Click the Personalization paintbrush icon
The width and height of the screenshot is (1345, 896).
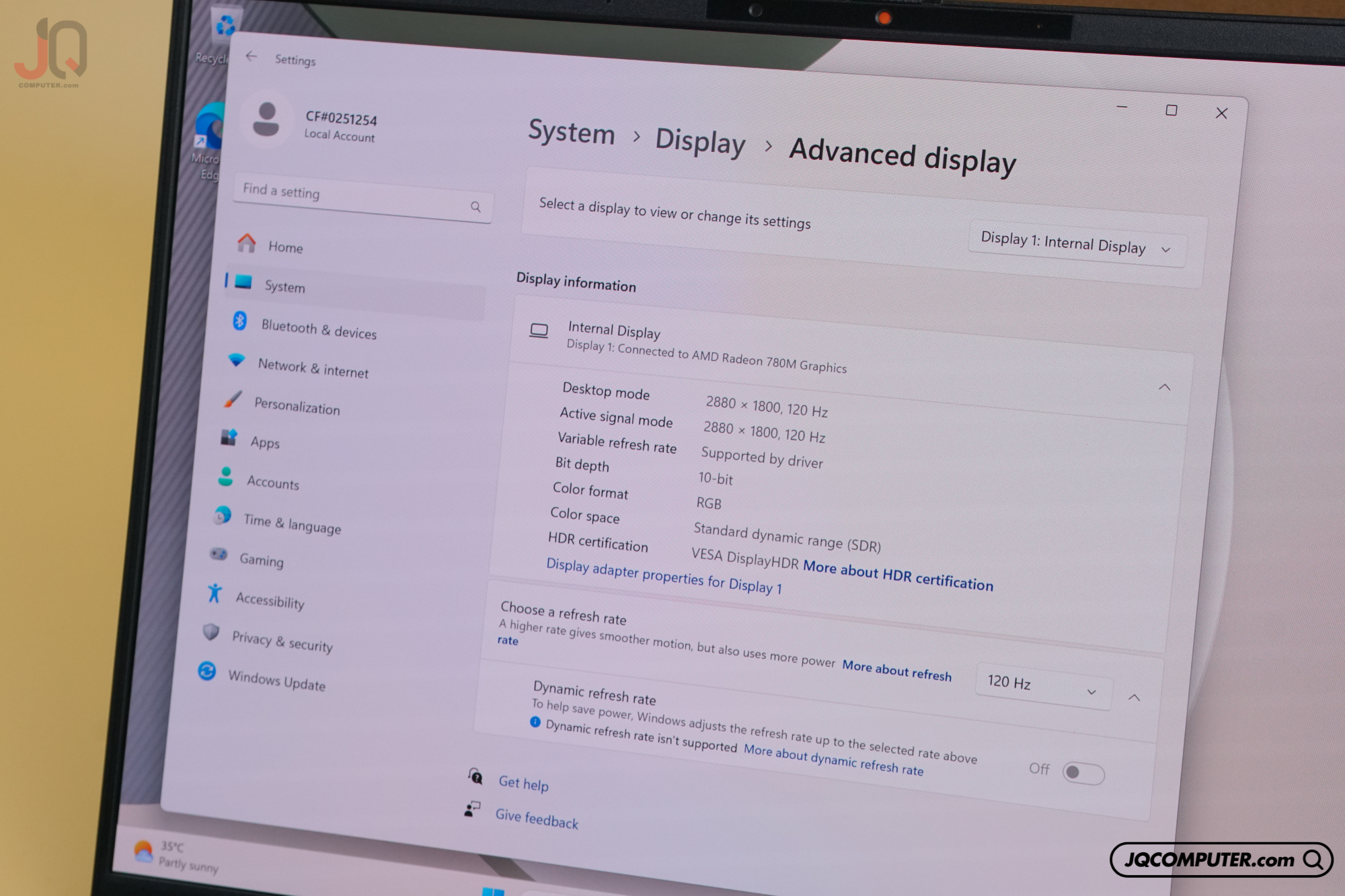click(x=233, y=399)
